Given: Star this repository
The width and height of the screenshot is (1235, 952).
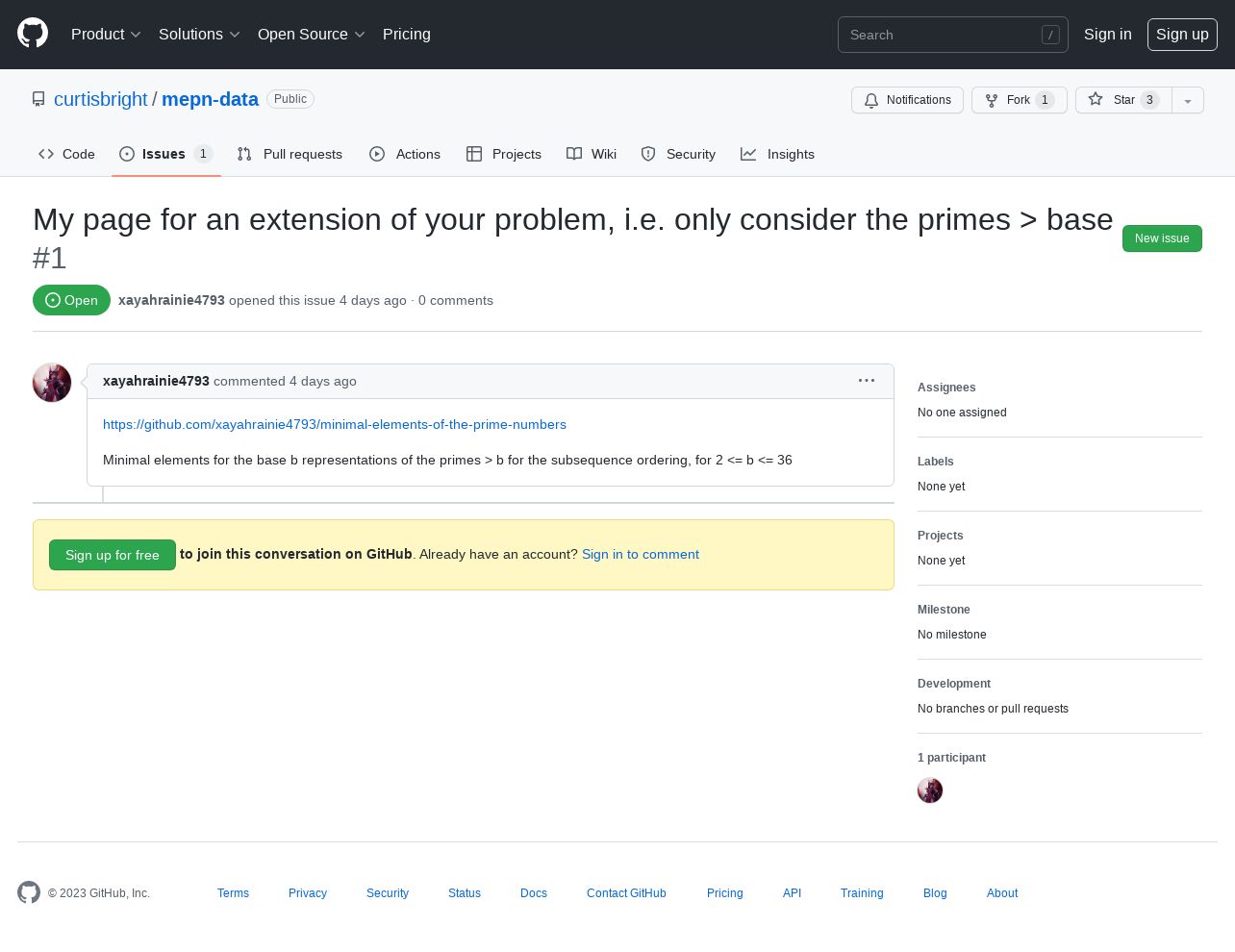Looking at the screenshot, I should [1123, 100].
